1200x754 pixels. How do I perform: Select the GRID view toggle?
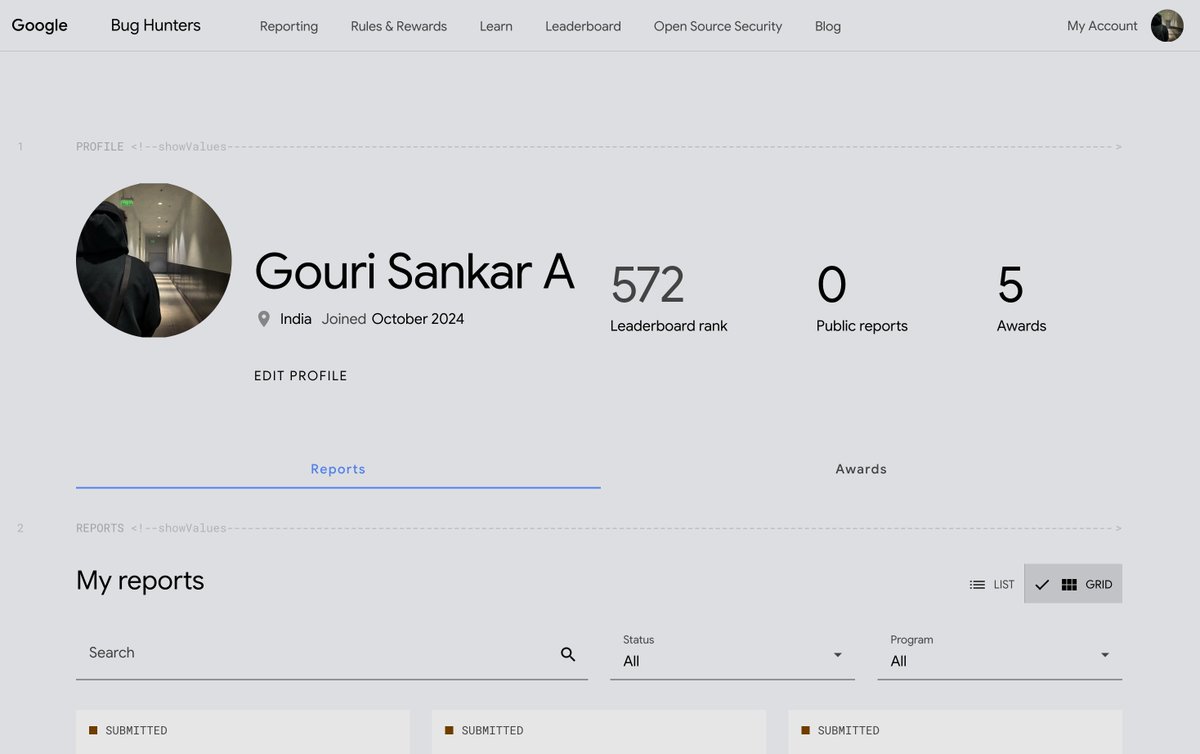[x=1073, y=584]
